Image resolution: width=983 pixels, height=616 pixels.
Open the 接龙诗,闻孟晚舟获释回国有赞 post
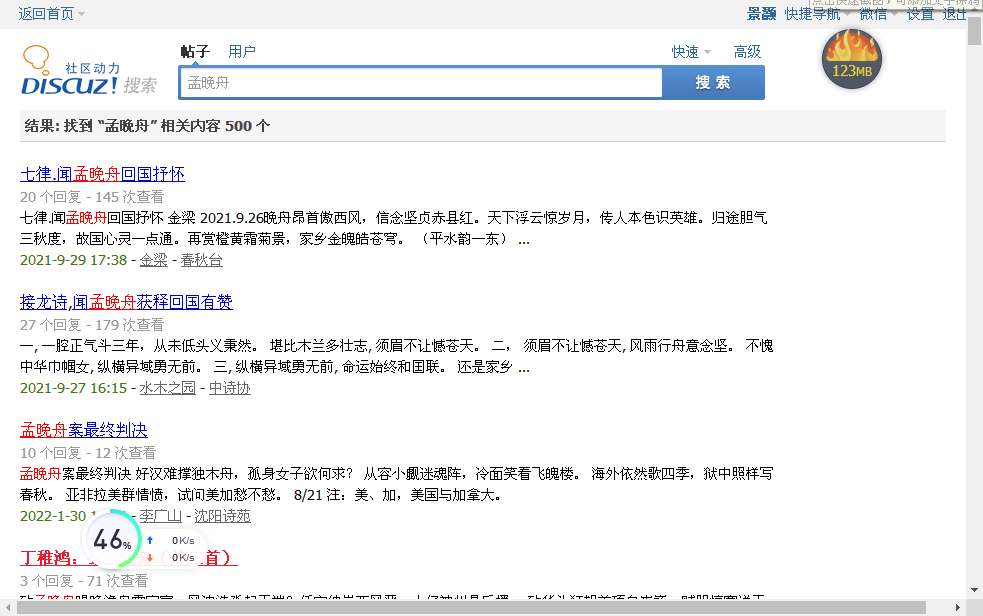coord(126,302)
